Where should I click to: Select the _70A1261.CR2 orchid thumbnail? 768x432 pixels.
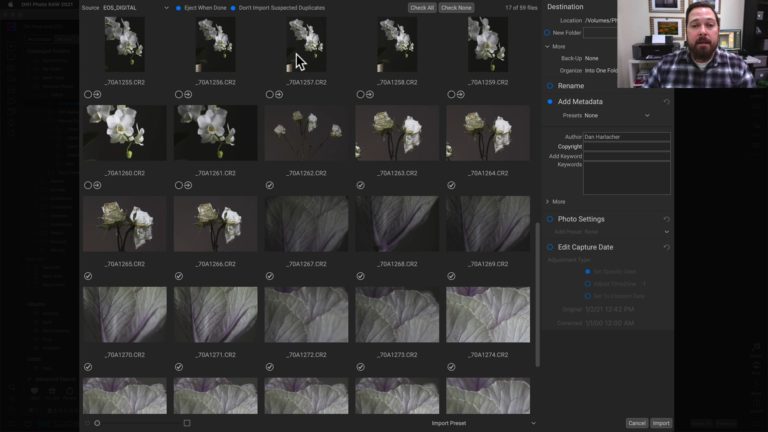pos(216,133)
